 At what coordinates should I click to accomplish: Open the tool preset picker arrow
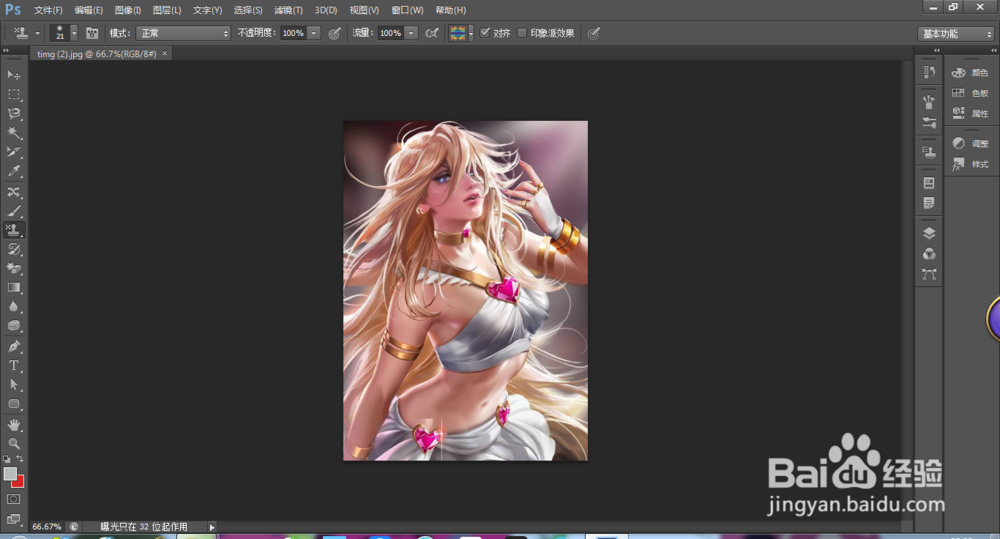(38, 33)
